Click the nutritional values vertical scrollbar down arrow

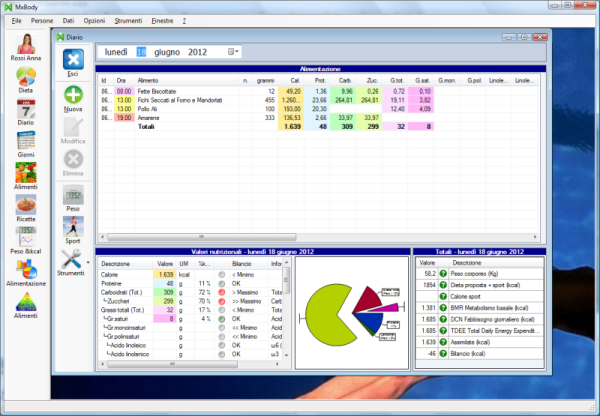click(286, 355)
